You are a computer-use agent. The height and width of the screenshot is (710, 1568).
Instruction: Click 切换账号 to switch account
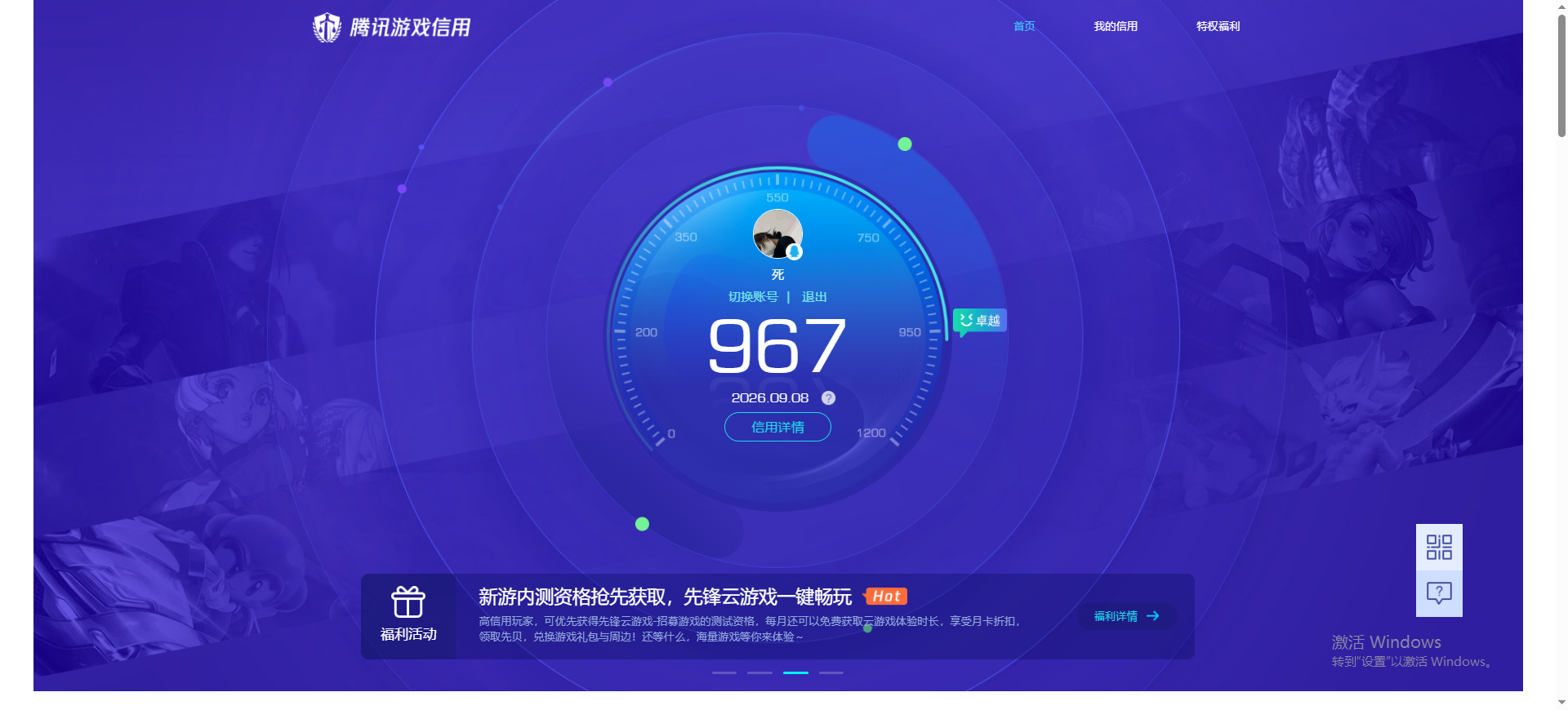pyautogui.click(x=753, y=297)
